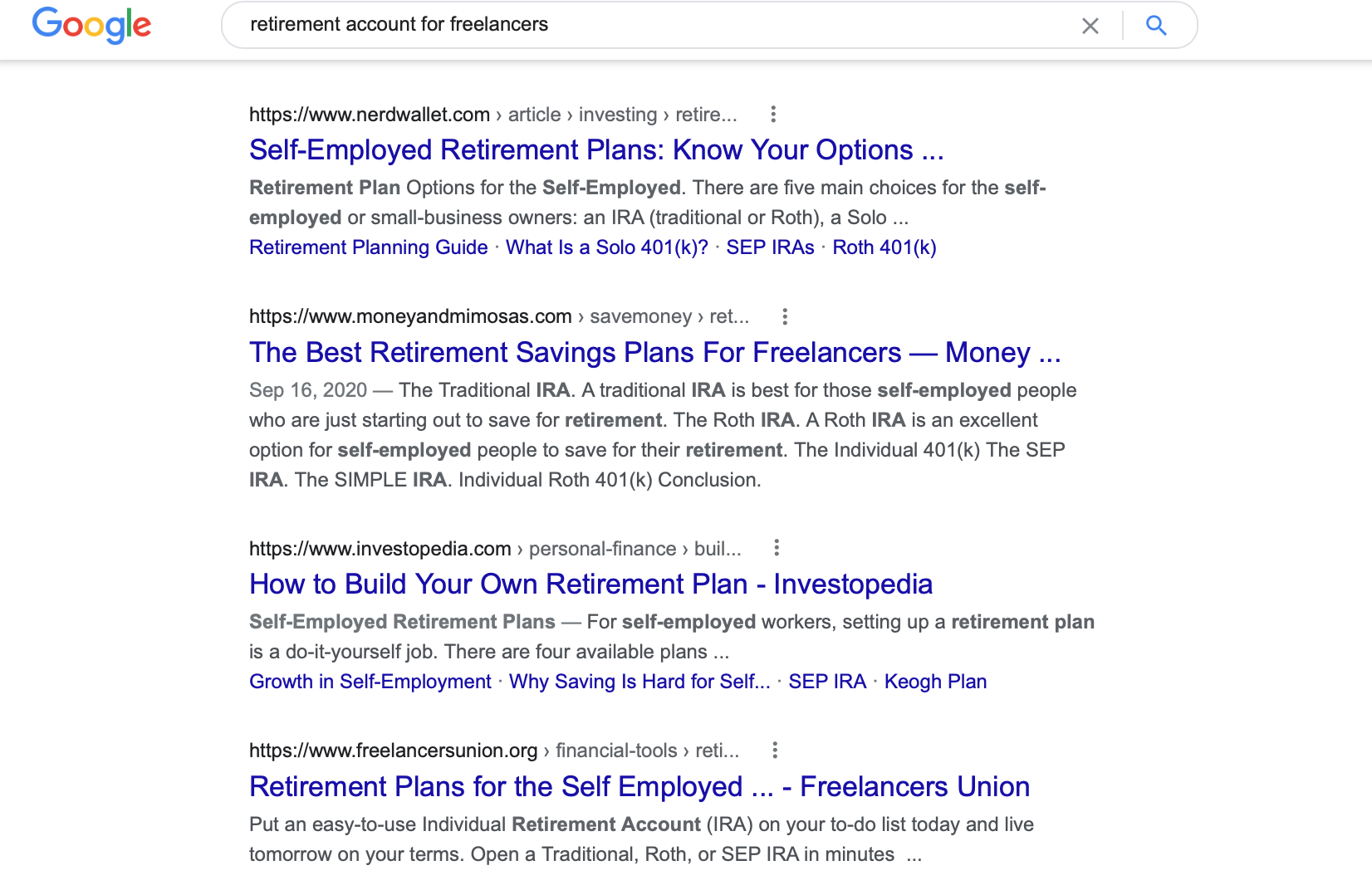
Task: Open more options for NerdWallet result
Action: click(773, 115)
